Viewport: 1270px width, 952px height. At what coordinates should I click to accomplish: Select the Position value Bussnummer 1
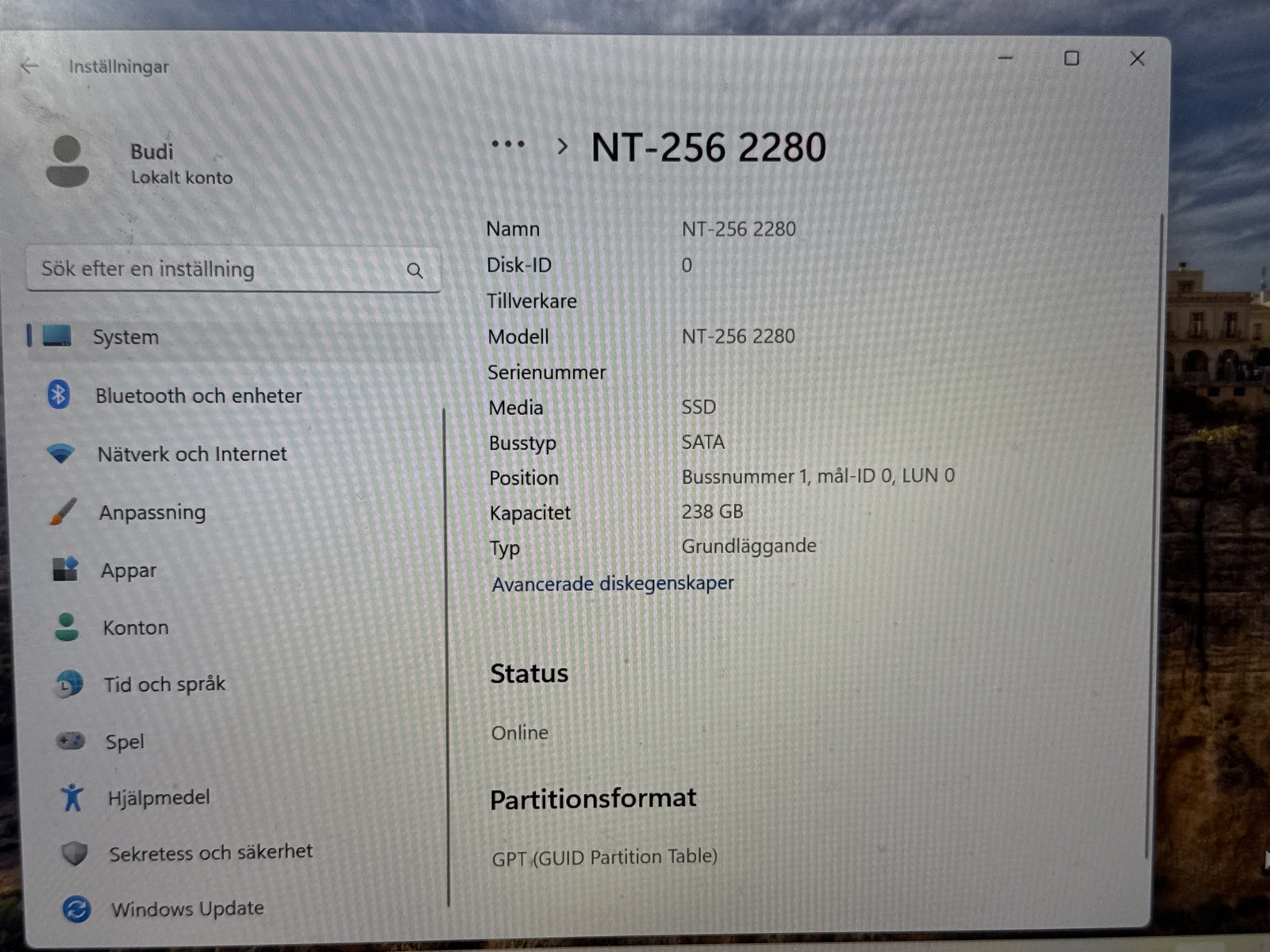[x=818, y=476]
